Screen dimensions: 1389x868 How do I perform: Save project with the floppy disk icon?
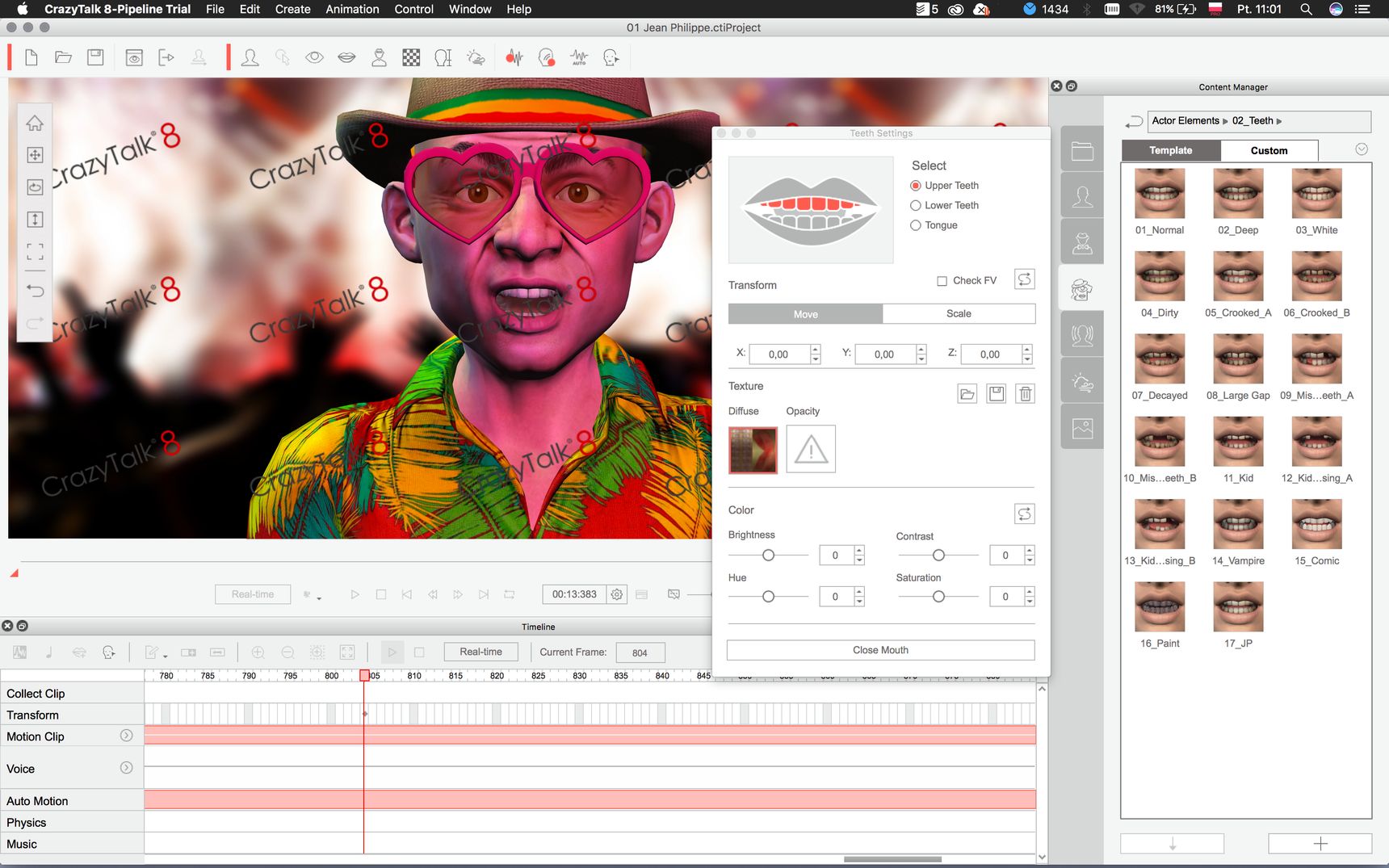pyautogui.click(x=95, y=57)
